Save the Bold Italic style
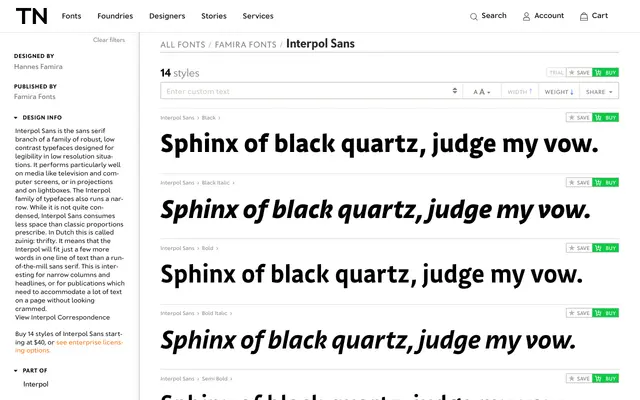The height and width of the screenshot is (400, 640). (x=579, y=313)
